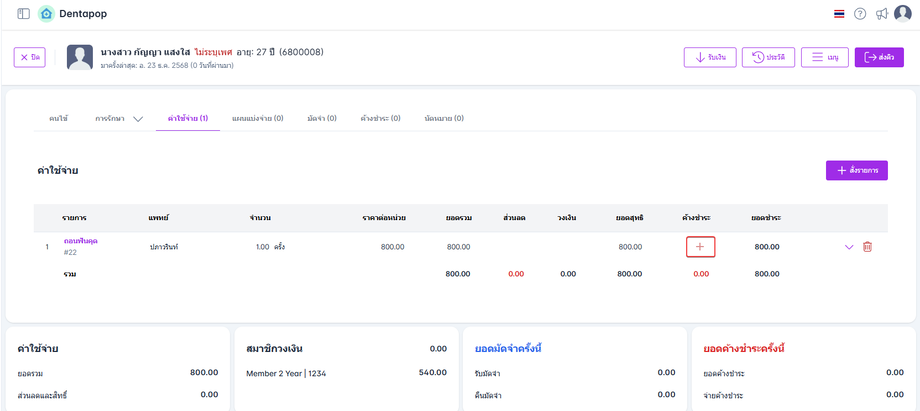Image resolution: width=920 pixels, height=411 pixels.
Task: Open the user profile avatar
Action: [903, 14]
